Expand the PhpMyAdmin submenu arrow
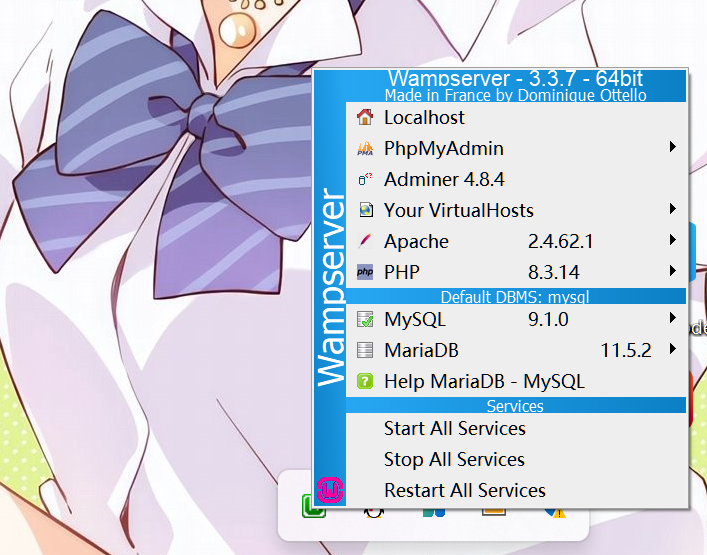The height and width of the screenshot is (555, 707). (674, 148)
